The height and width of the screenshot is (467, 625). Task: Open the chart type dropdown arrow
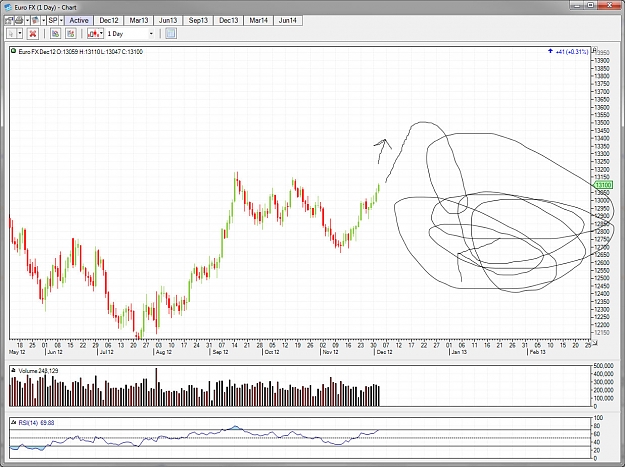[102, 33]
